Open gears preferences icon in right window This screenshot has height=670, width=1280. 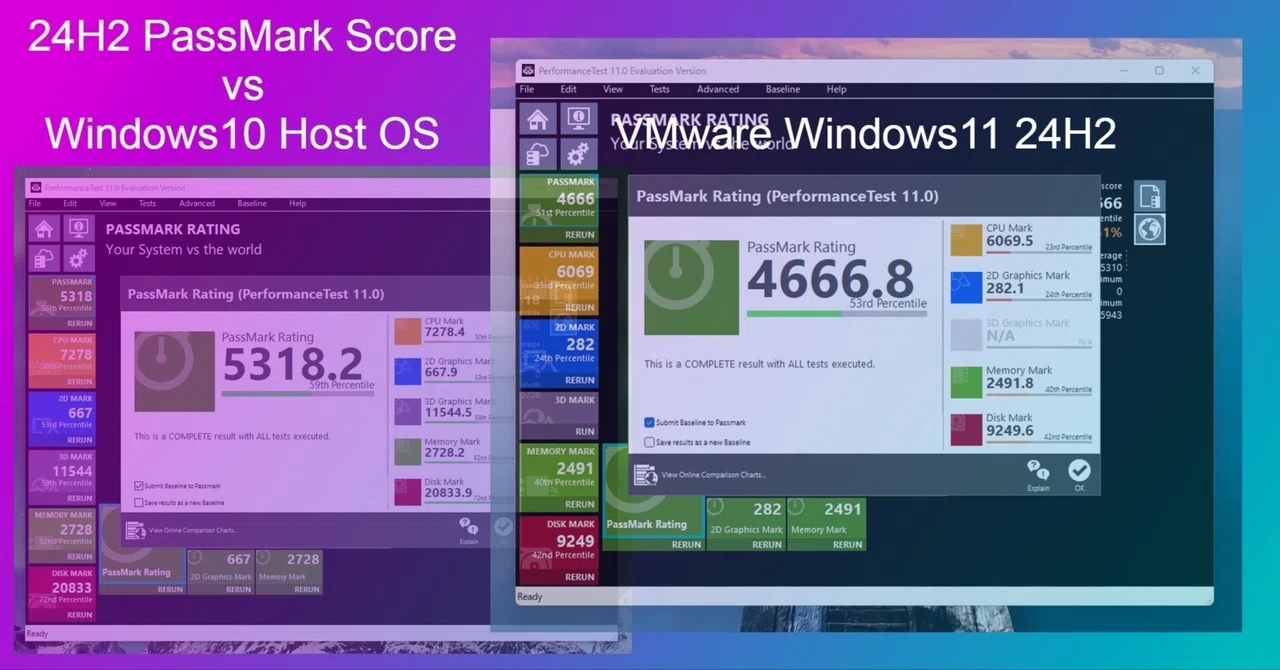click(578, 155)
